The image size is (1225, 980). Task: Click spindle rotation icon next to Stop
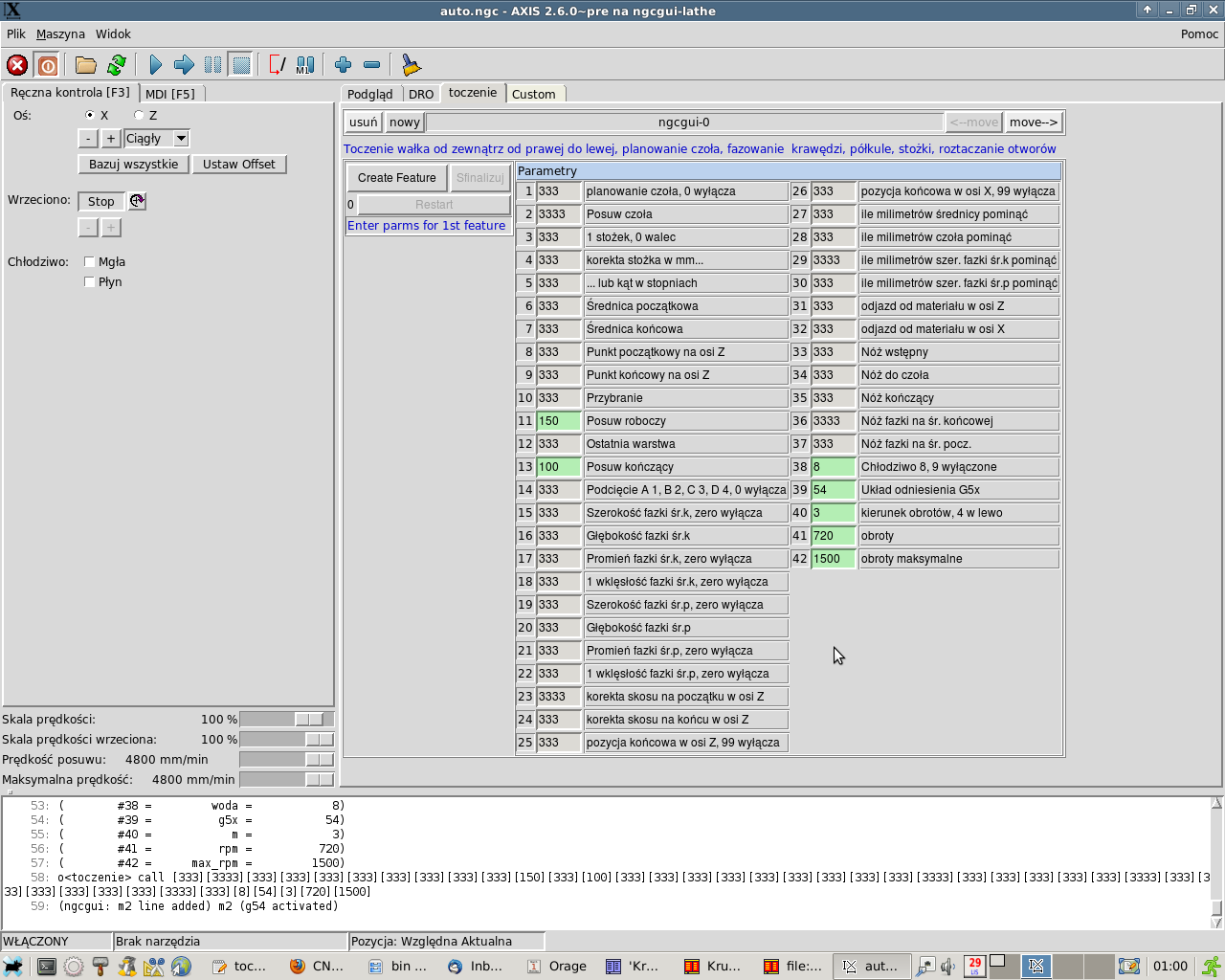coord(137,201)
